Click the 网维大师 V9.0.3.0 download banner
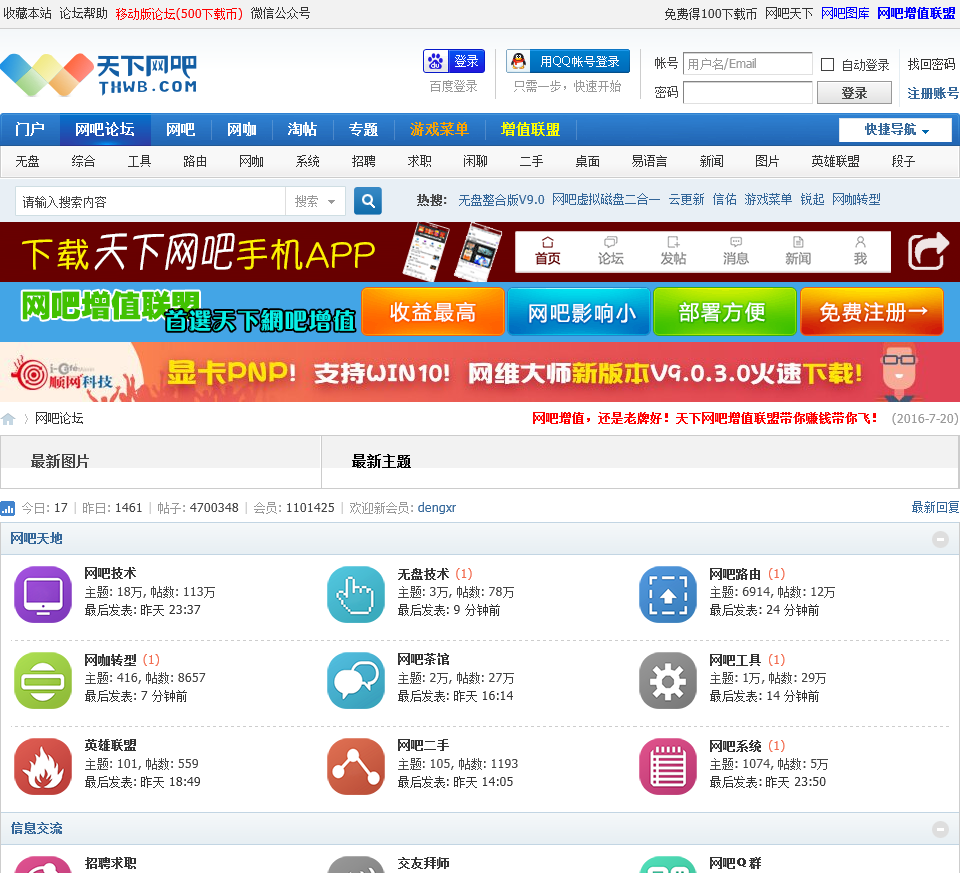 [x=480, y=372]
